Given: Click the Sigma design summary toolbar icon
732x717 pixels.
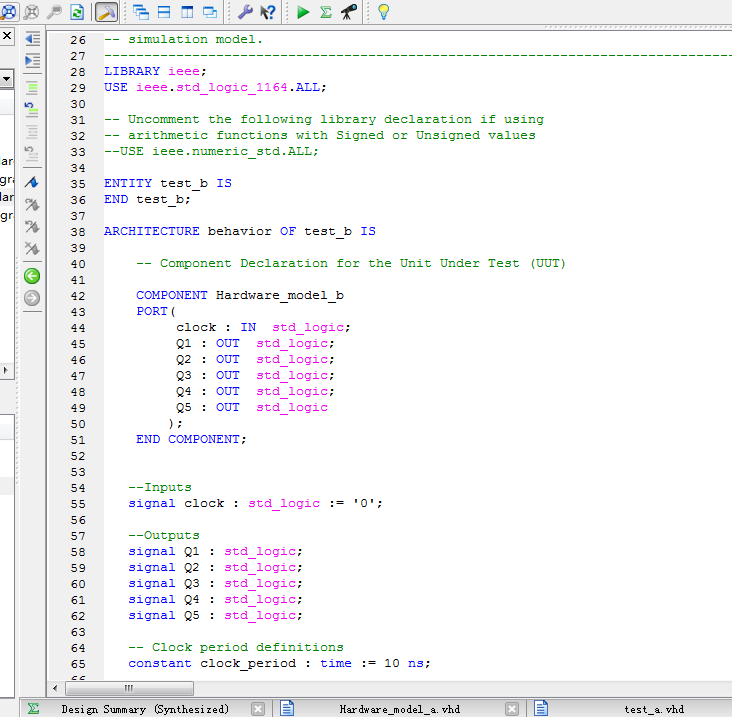Looking at the screenshot, I should [326, 12].
